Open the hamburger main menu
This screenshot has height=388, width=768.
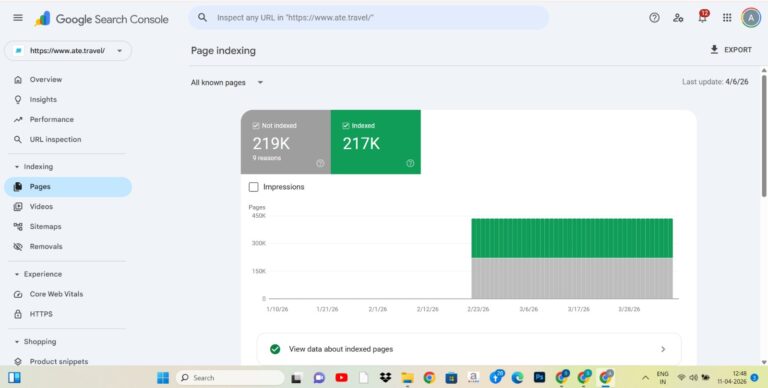[18, 18]
